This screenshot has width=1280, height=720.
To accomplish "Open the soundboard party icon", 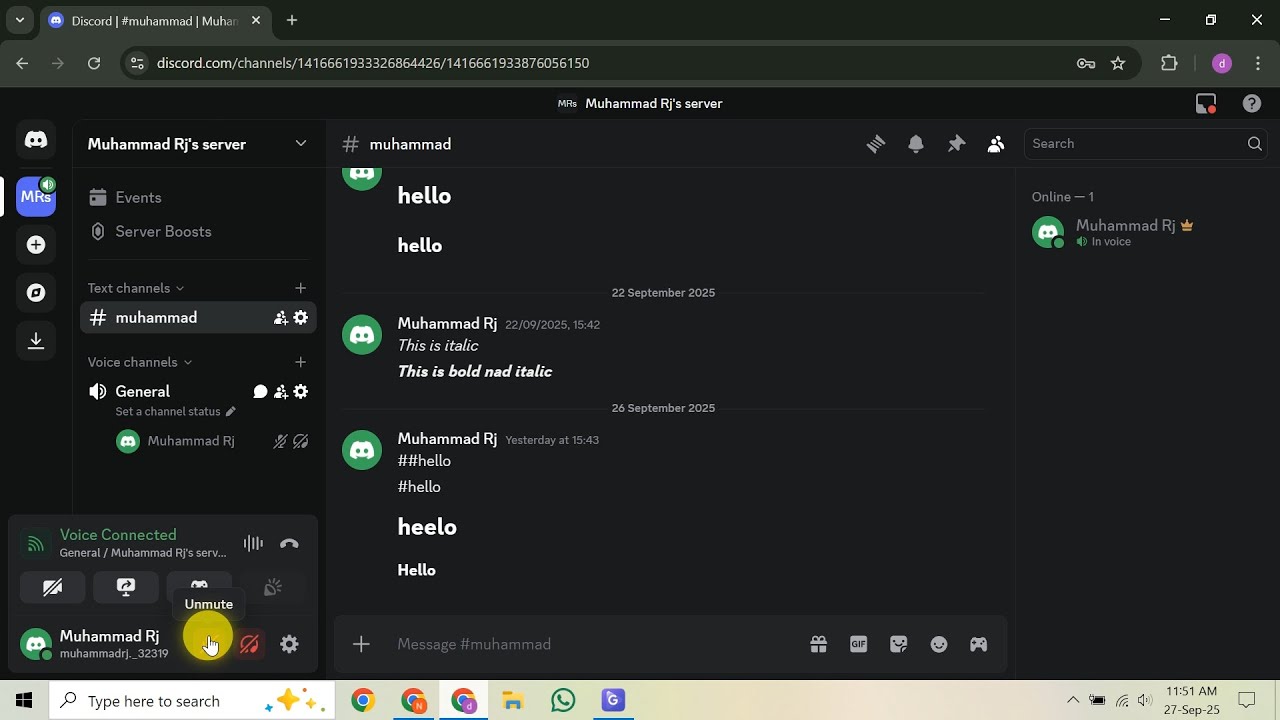I will 272,588.
